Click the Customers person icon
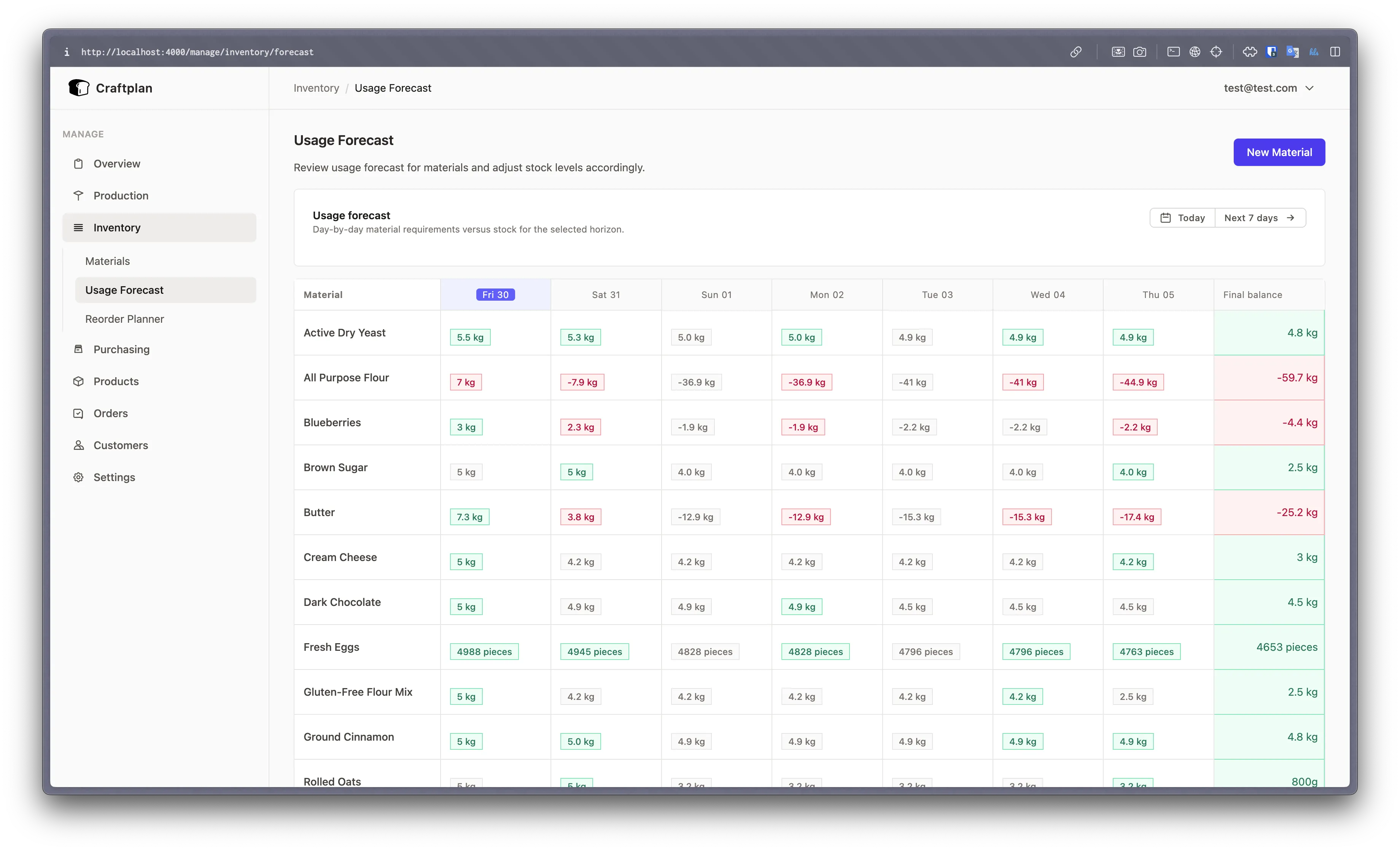The width and height of the screenshot is (1400, 851). click(x=79, y=445)
